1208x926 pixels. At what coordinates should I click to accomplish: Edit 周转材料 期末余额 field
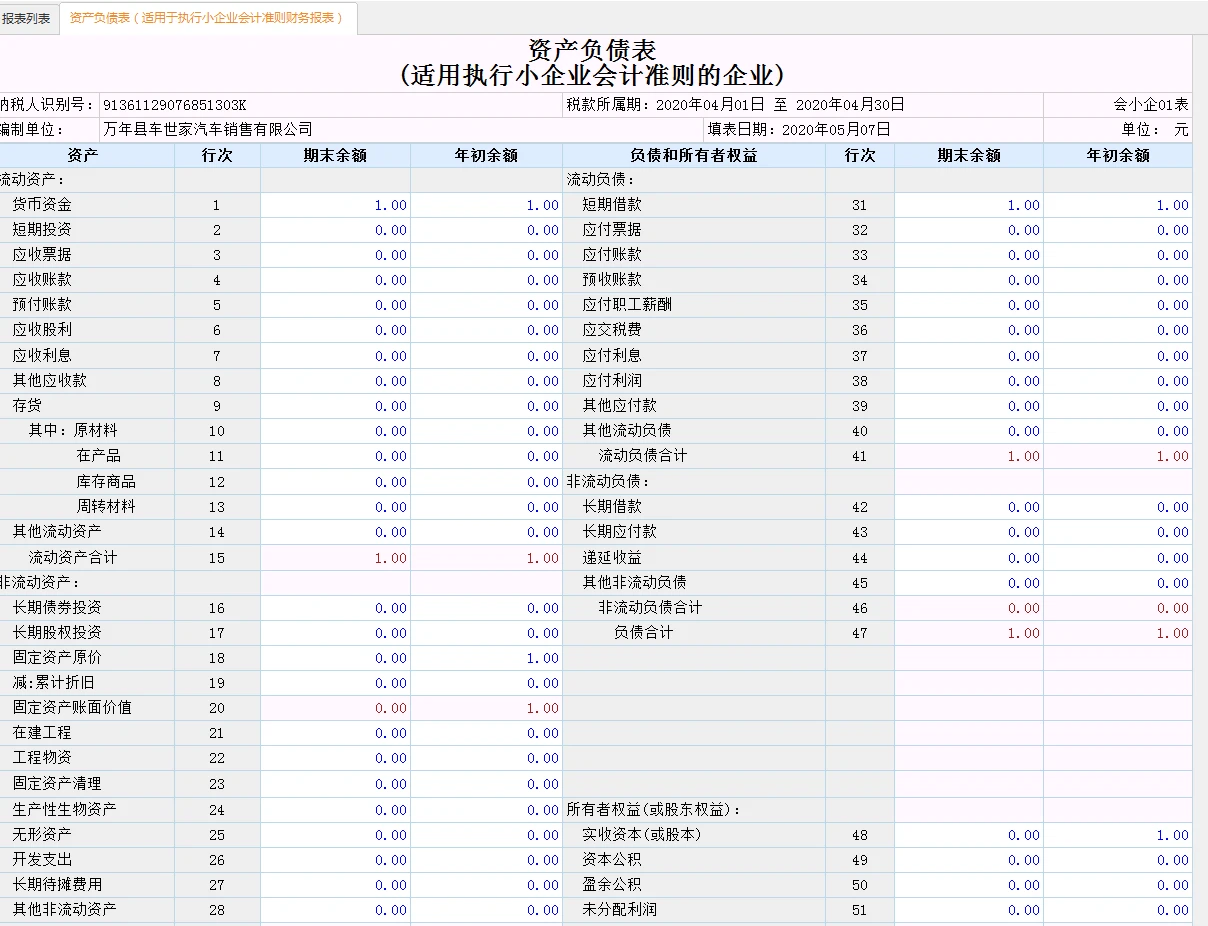pyautogui.click(x=335, y=507)
